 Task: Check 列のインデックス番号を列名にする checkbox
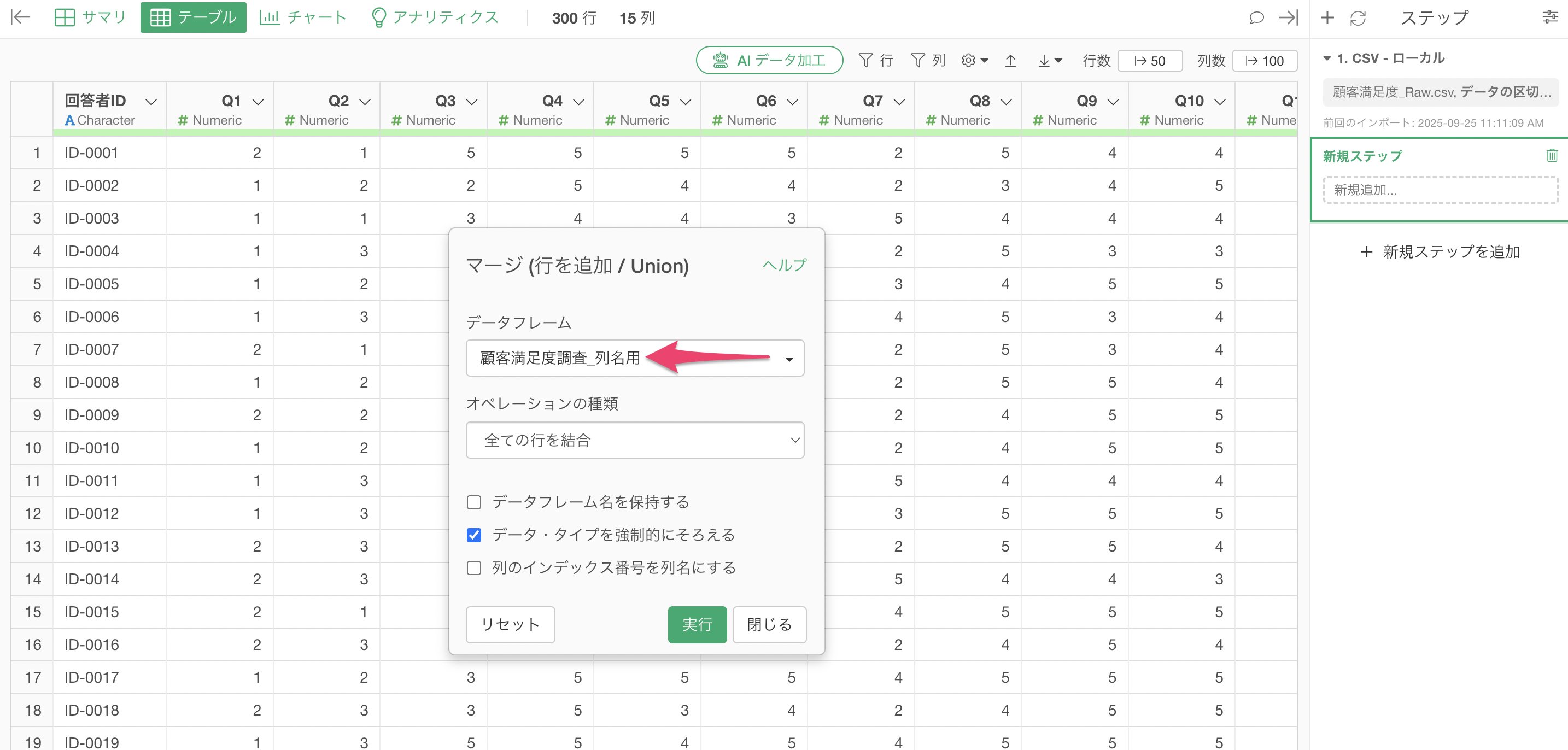pos(473,568)
